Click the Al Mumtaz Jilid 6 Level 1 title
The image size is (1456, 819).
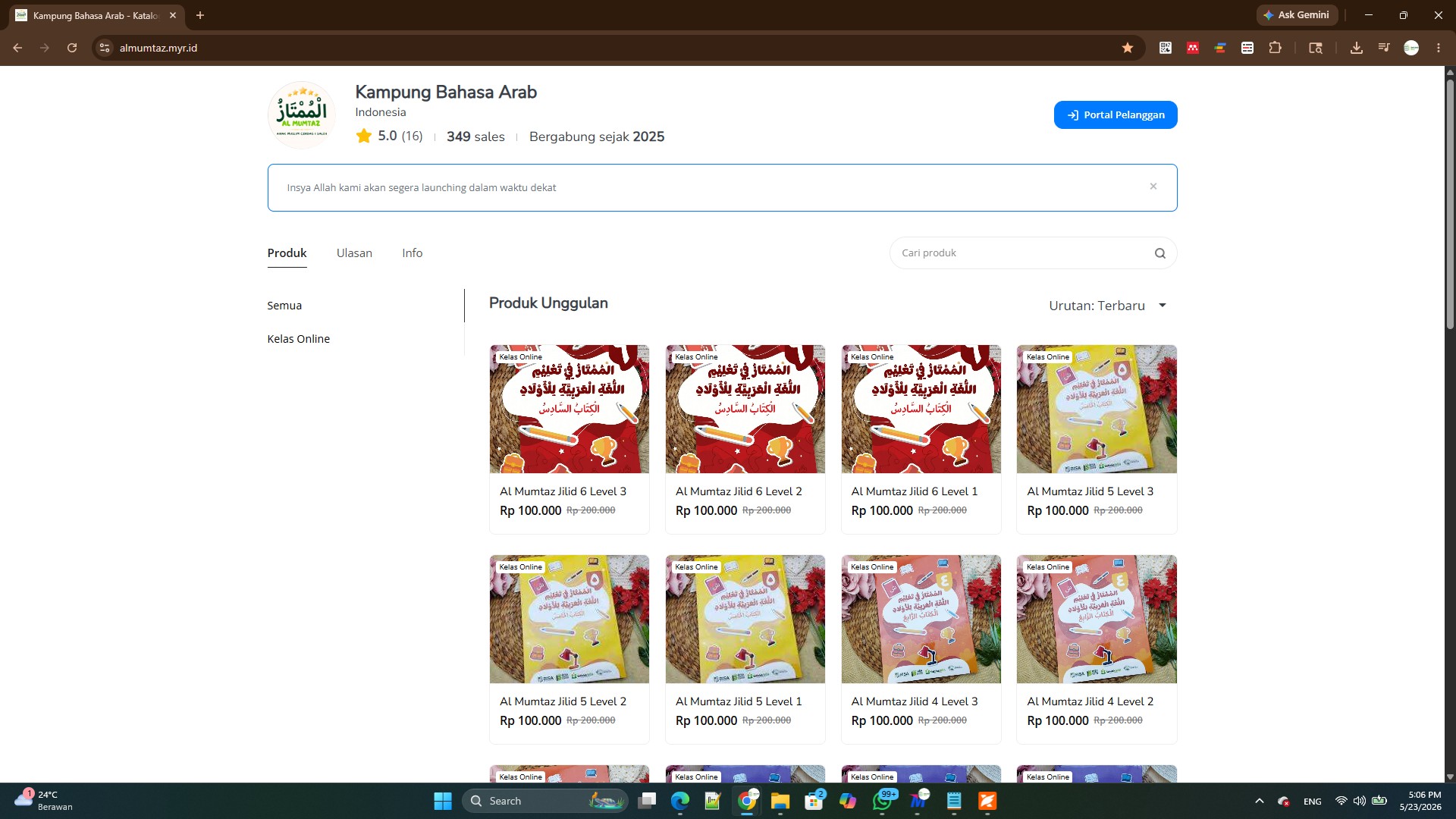click(915, 491)
